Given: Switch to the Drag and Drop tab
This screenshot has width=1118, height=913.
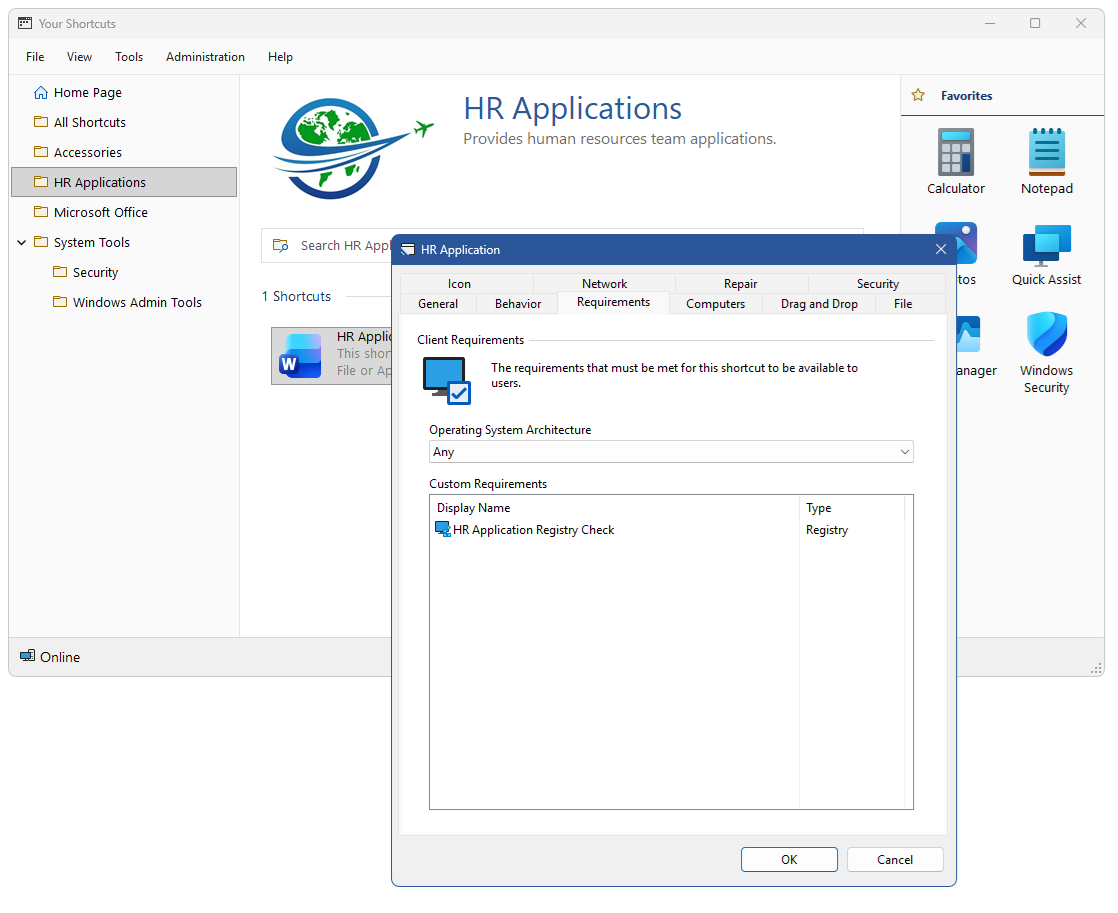Looking at the screenshot, I should click(819, 304).
